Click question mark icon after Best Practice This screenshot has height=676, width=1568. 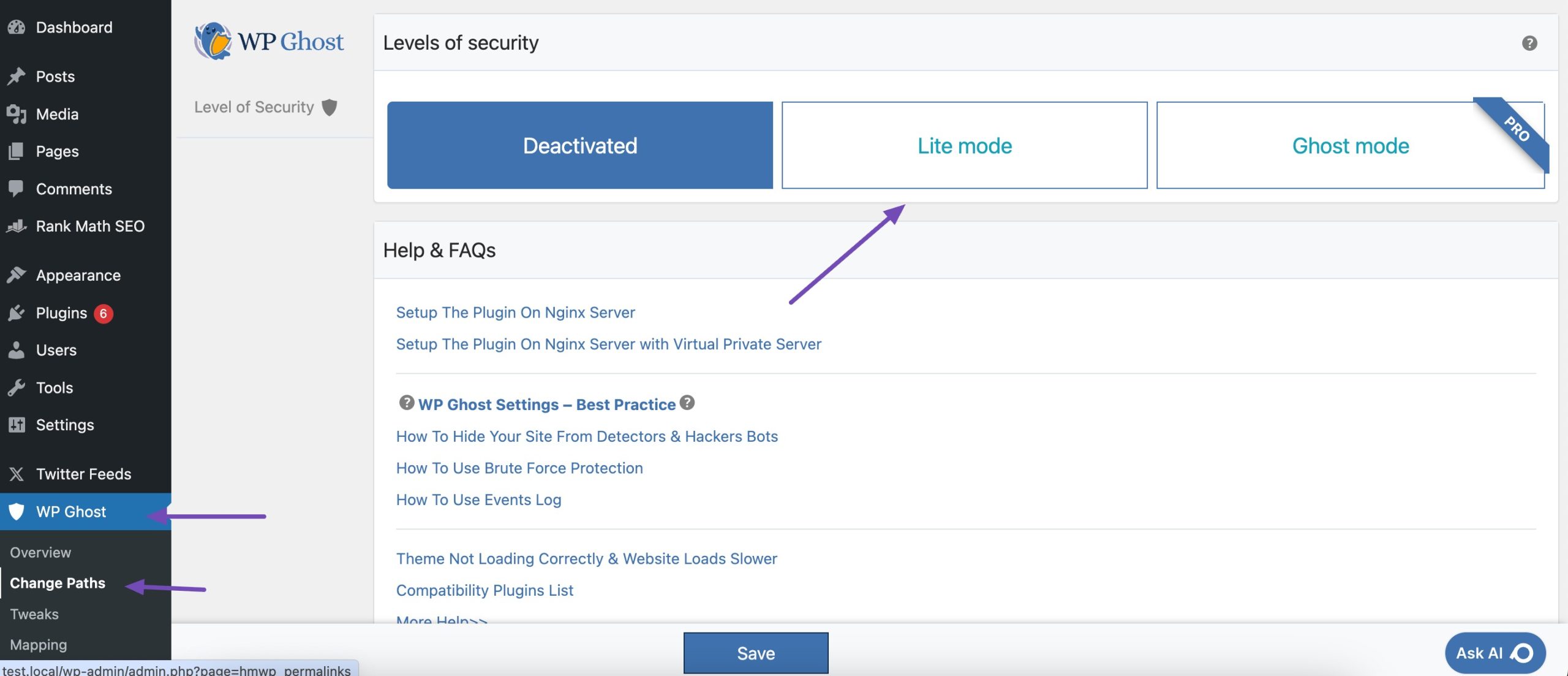coord(687,403)
